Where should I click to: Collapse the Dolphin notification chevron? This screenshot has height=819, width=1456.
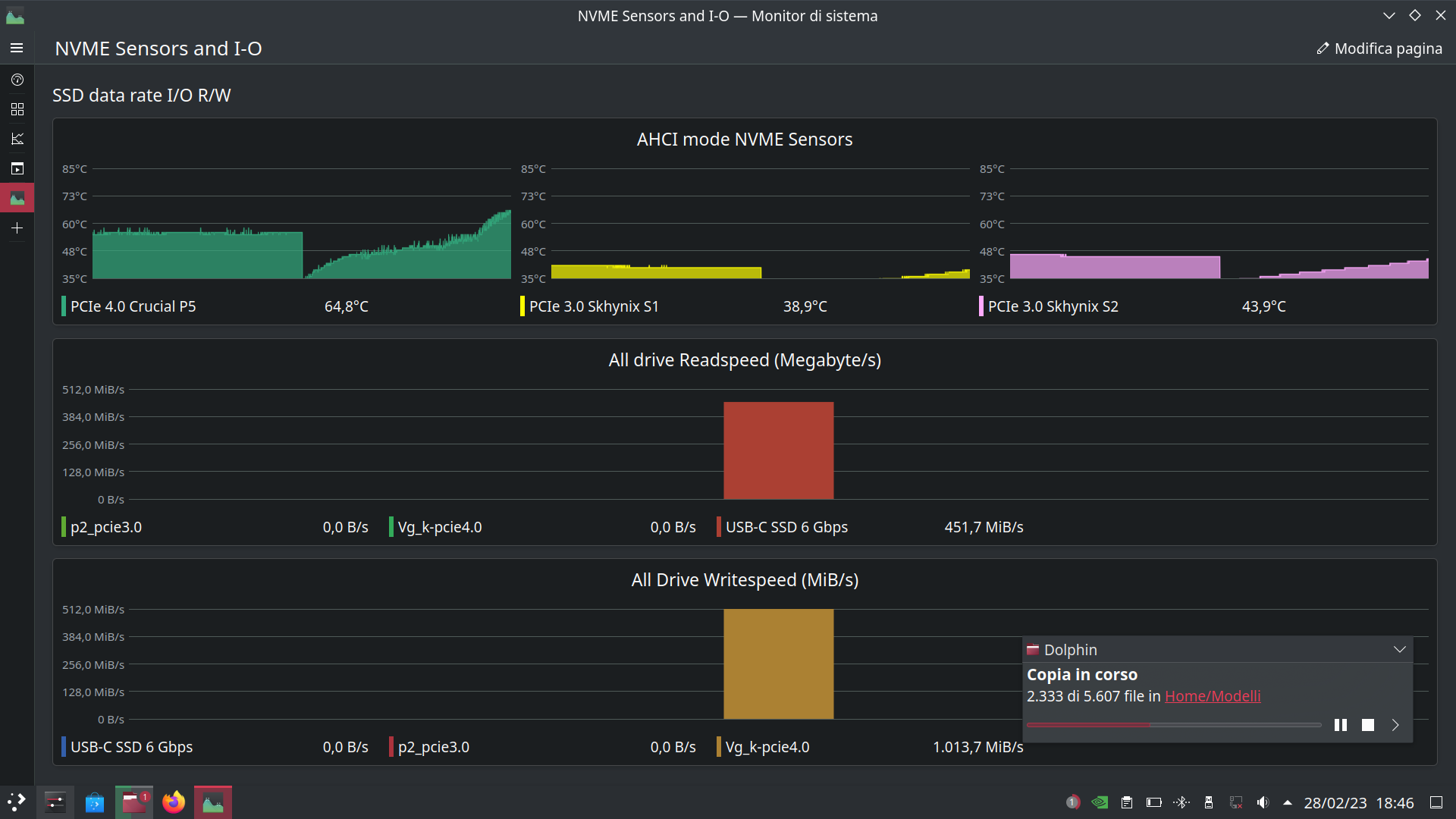(x=1399, y=649)
